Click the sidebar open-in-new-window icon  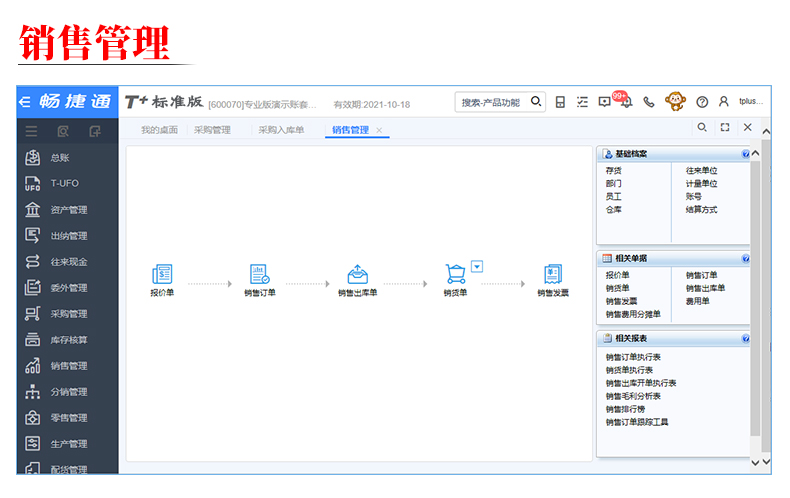(95, 132)
